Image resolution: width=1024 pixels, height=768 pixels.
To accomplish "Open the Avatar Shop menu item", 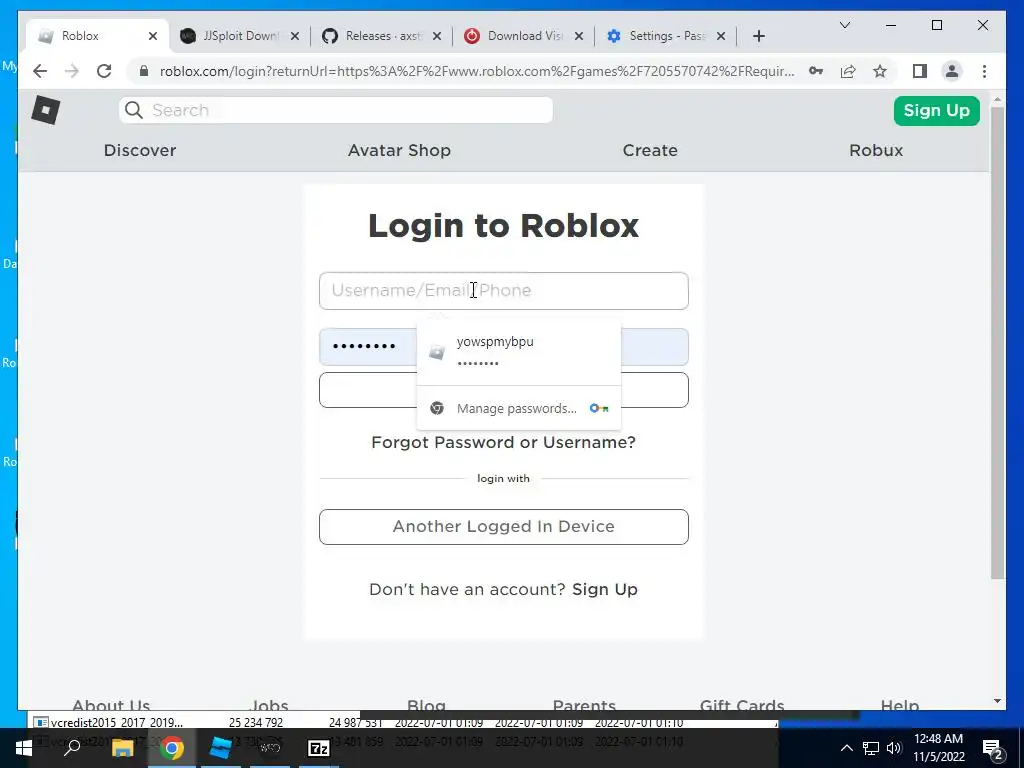I will pyautogui.click(x=399, y=150).
